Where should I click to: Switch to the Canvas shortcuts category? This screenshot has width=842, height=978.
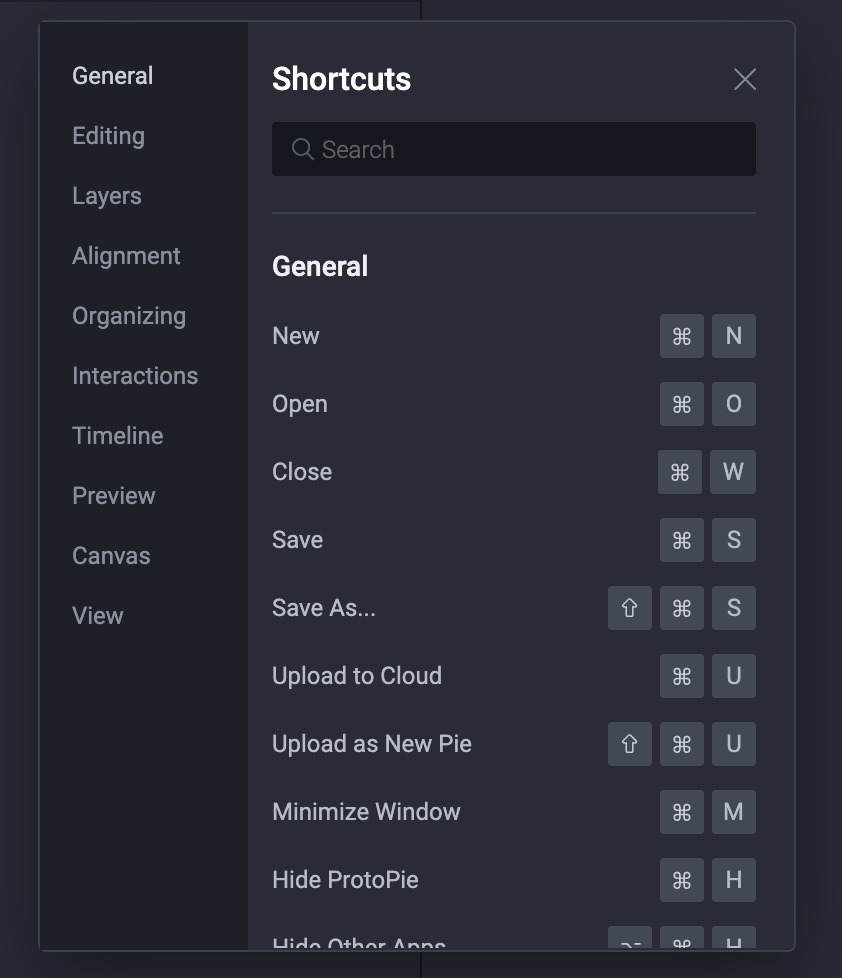(x=111, y=556)
